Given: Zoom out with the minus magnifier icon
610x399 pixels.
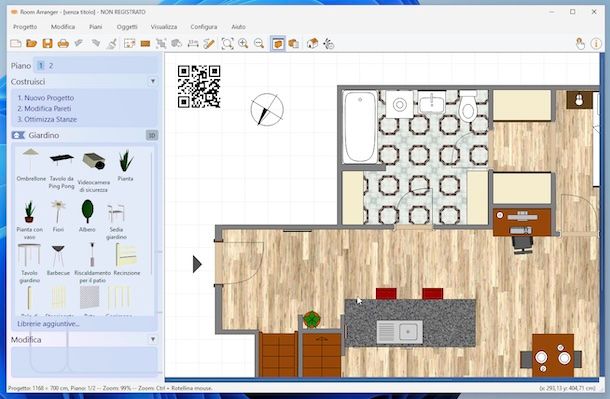Looking at the screenshot, I should 259,44.
